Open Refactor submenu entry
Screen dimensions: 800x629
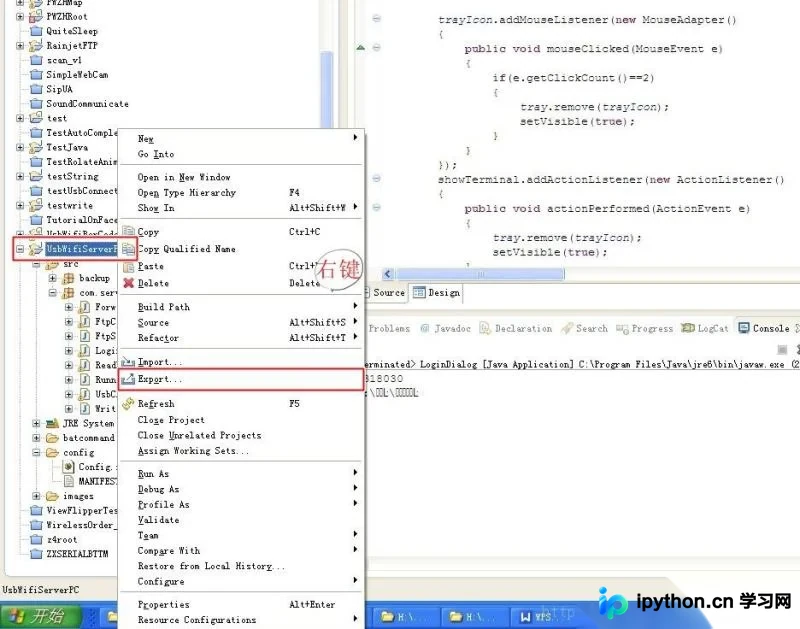pyautogui.click(x=241, y=338)
